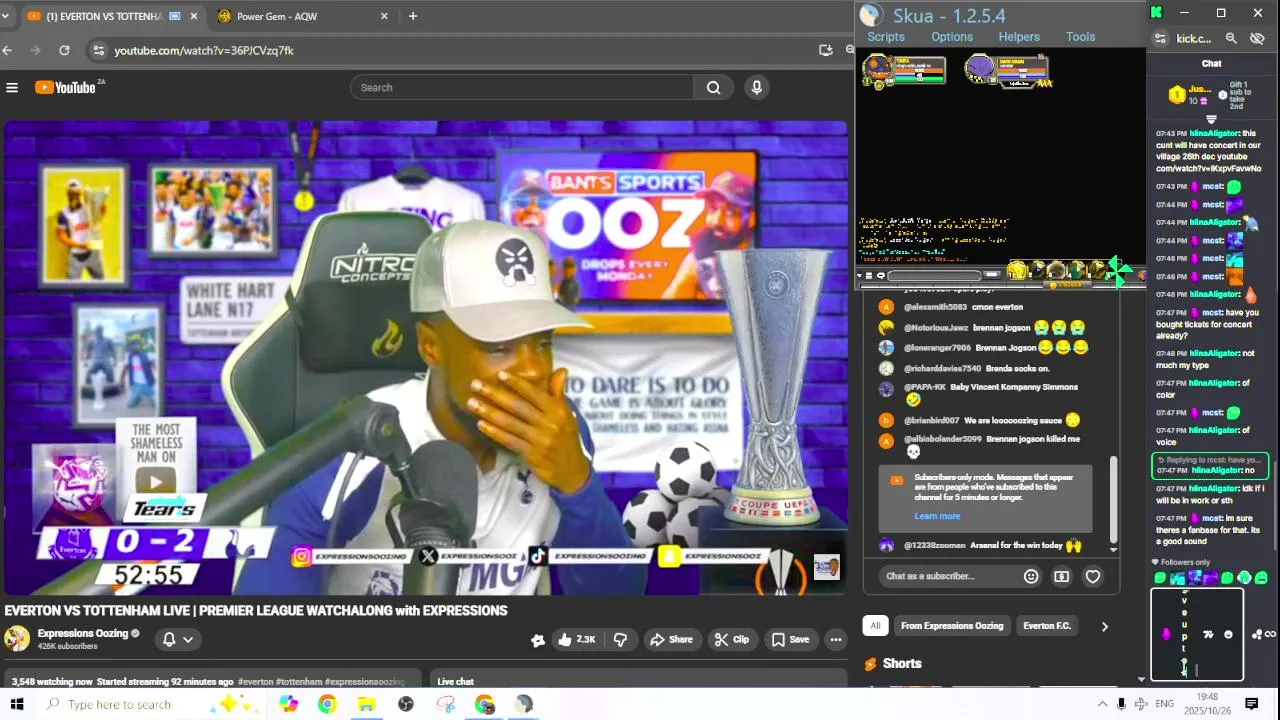Viewport: 1280px width, 720px height.
Task: Click target monster portrait in AQW
Action: [980, 69]
